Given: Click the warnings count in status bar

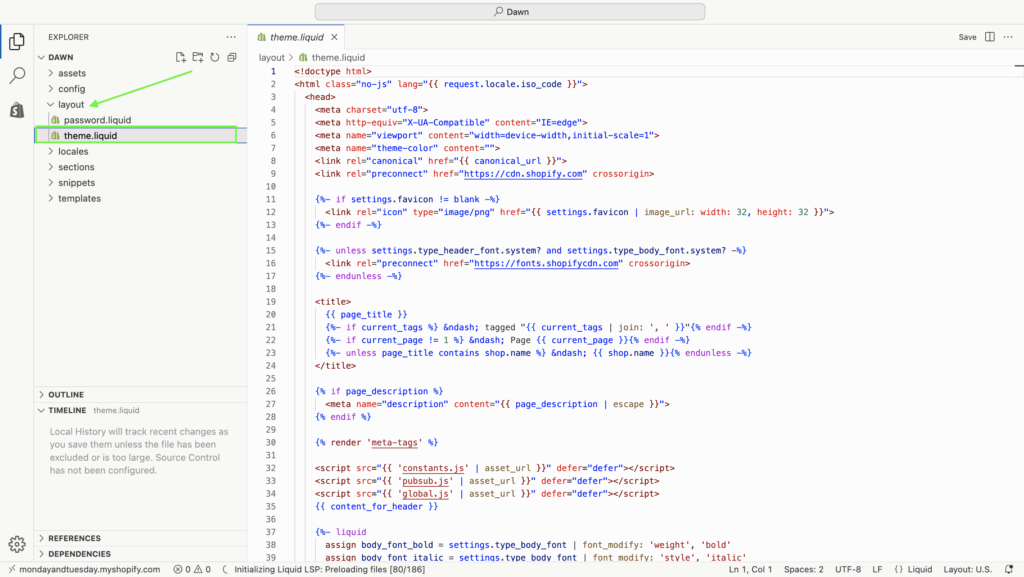Looking at the screenshot, I should [202, 569].
